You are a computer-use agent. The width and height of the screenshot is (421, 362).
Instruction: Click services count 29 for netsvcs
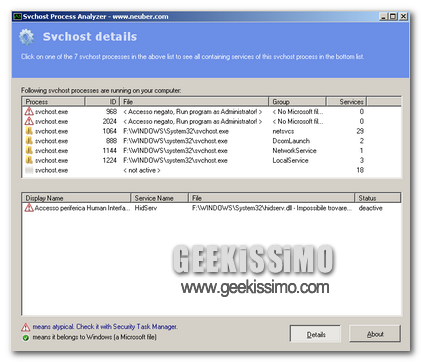click(x=360, y=131)
